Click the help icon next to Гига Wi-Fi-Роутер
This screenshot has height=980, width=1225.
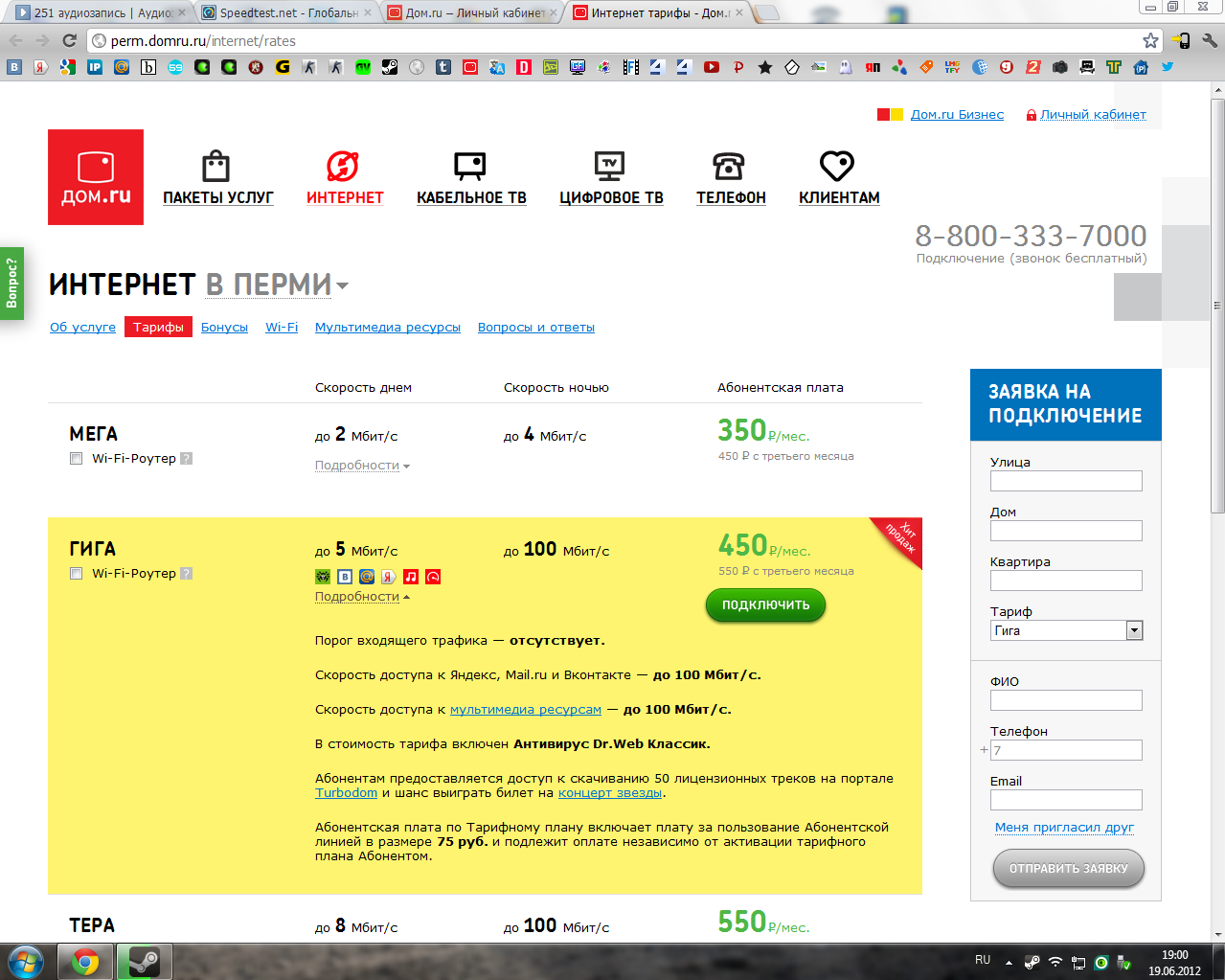187,573
